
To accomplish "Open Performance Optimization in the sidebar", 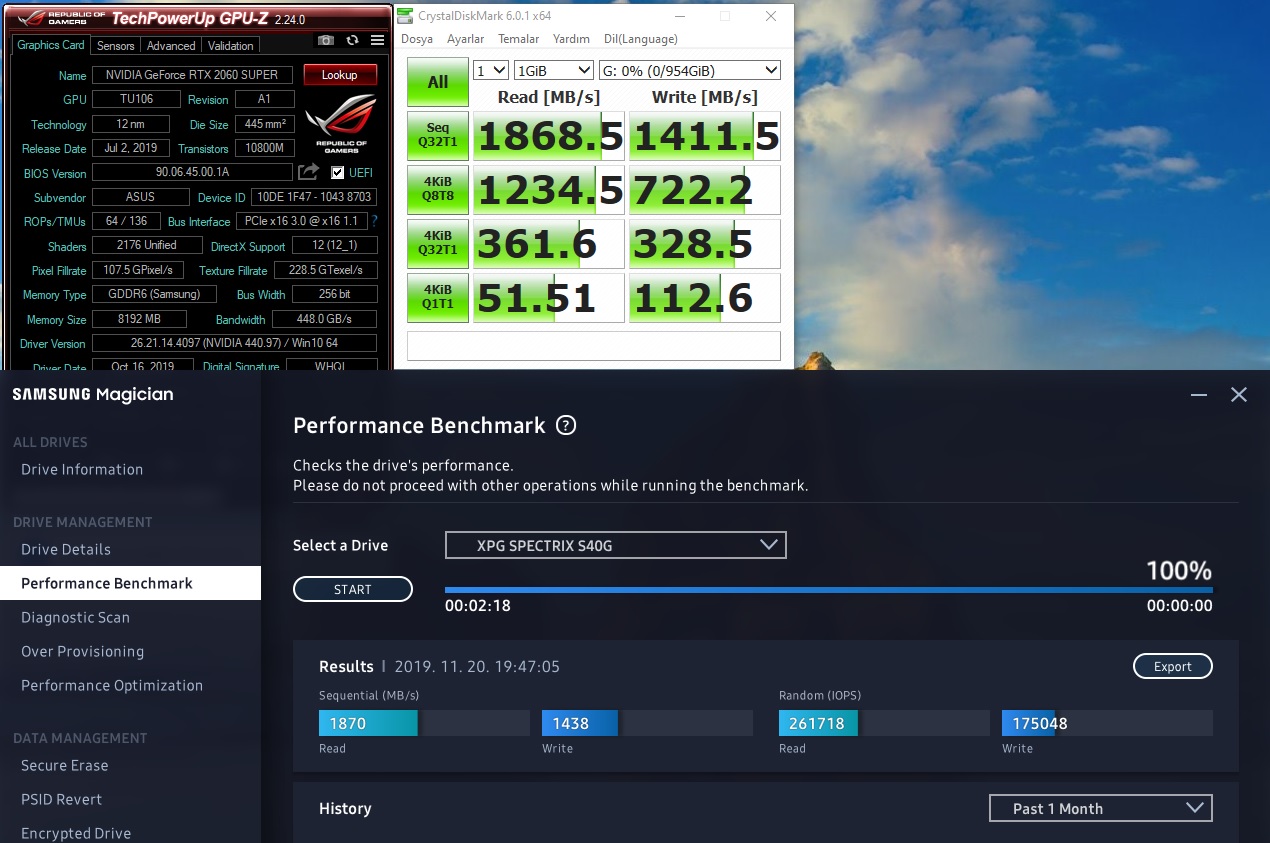I will pyautogui.click(x=112, y=685).
